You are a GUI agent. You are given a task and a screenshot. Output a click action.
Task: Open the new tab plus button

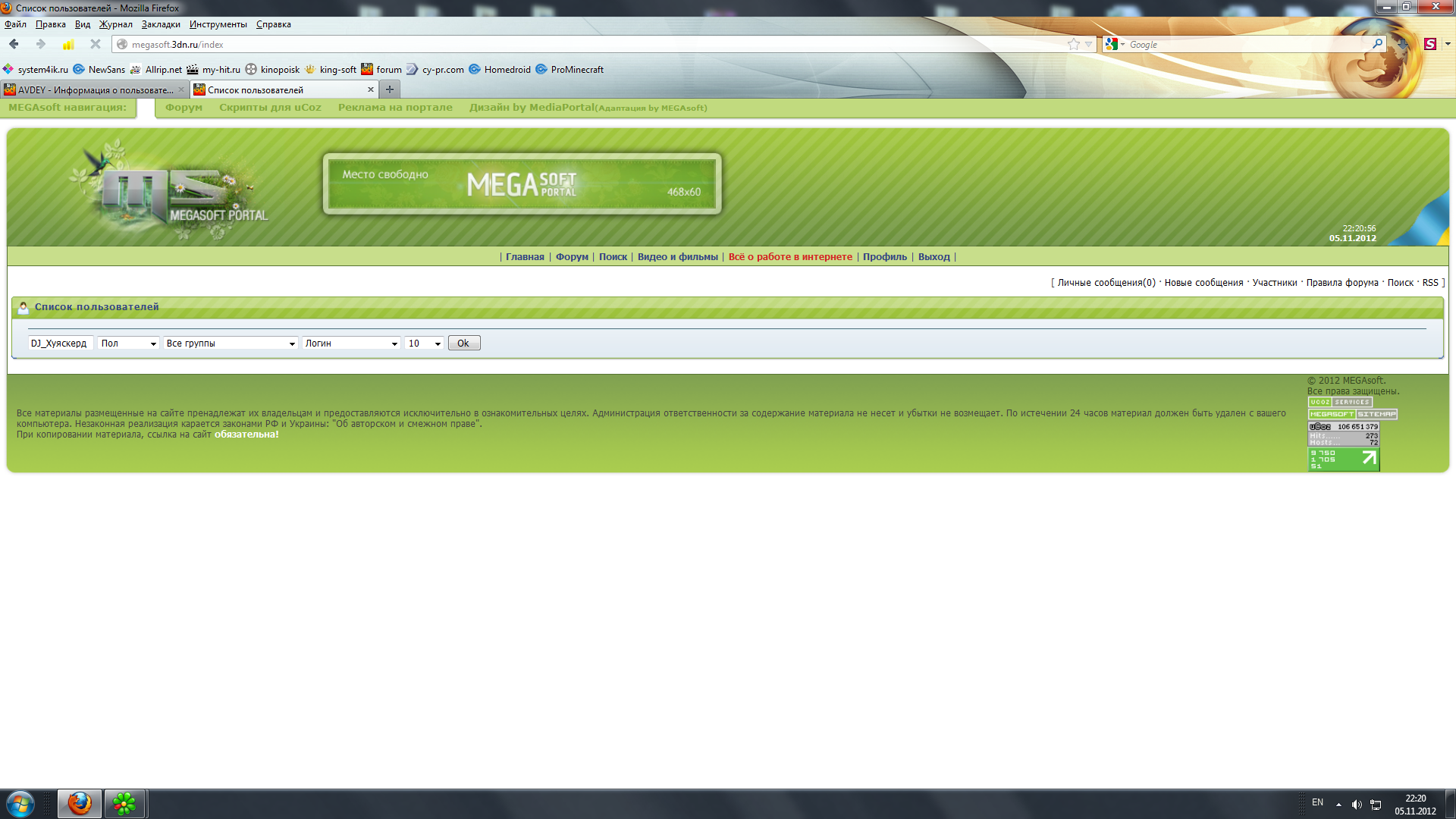[390, 89]
